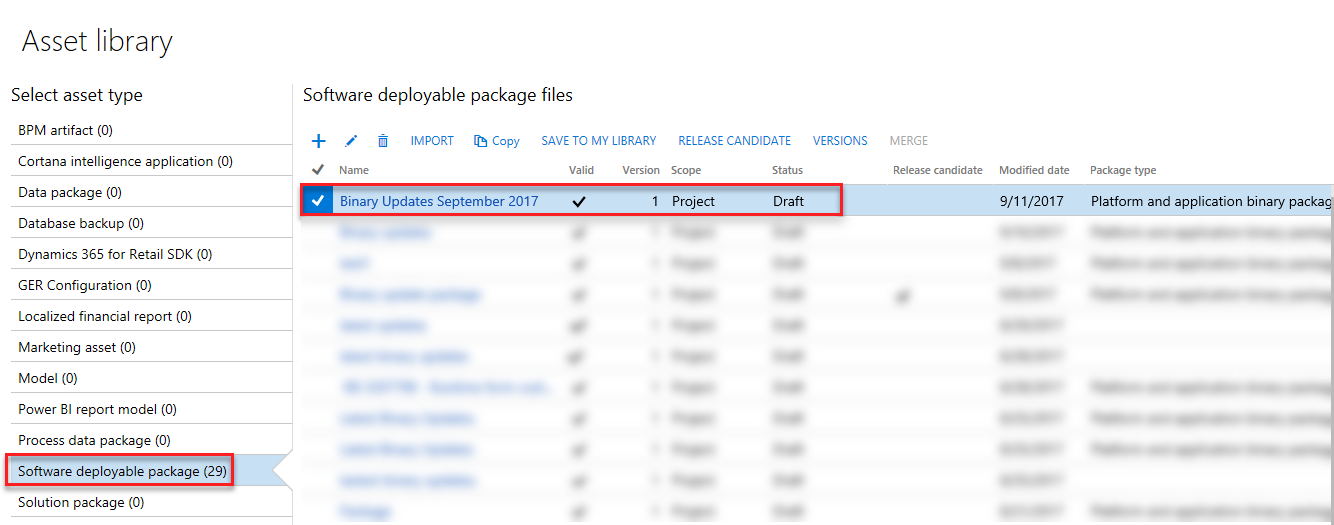
Task: Click the pencil edit icon
Action: [x=351, y=141]
